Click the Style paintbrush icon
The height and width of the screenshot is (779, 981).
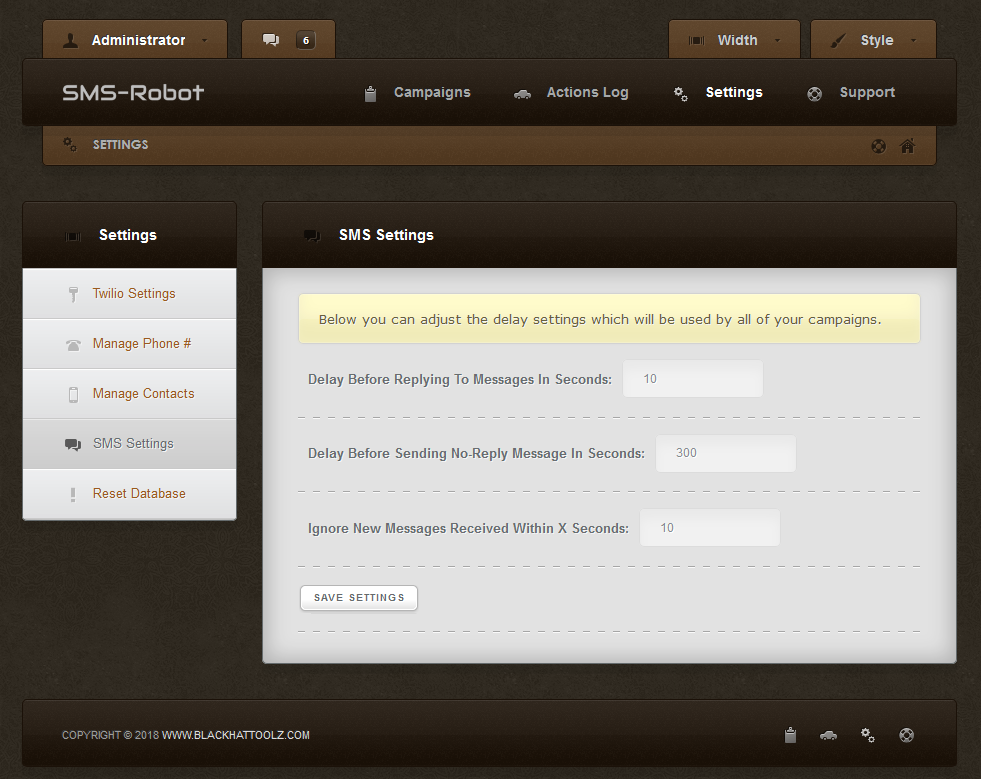coord(838,41)
